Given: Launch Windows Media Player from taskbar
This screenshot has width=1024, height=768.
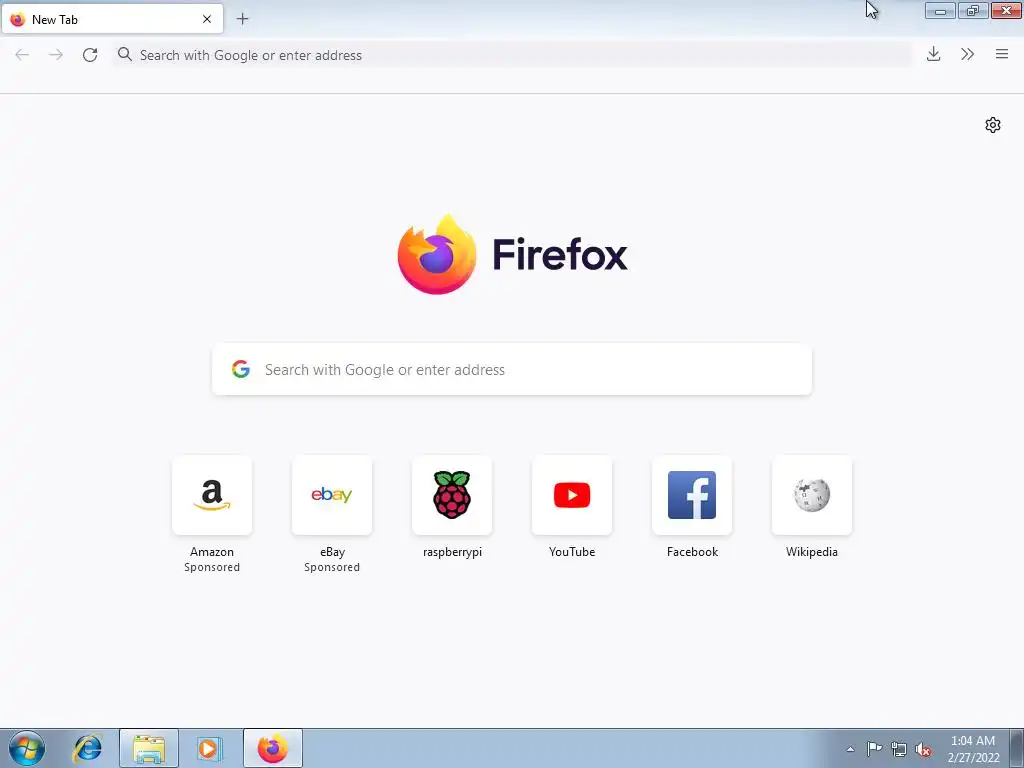Looking at the screenshot, I should click(x=210, y=748).
